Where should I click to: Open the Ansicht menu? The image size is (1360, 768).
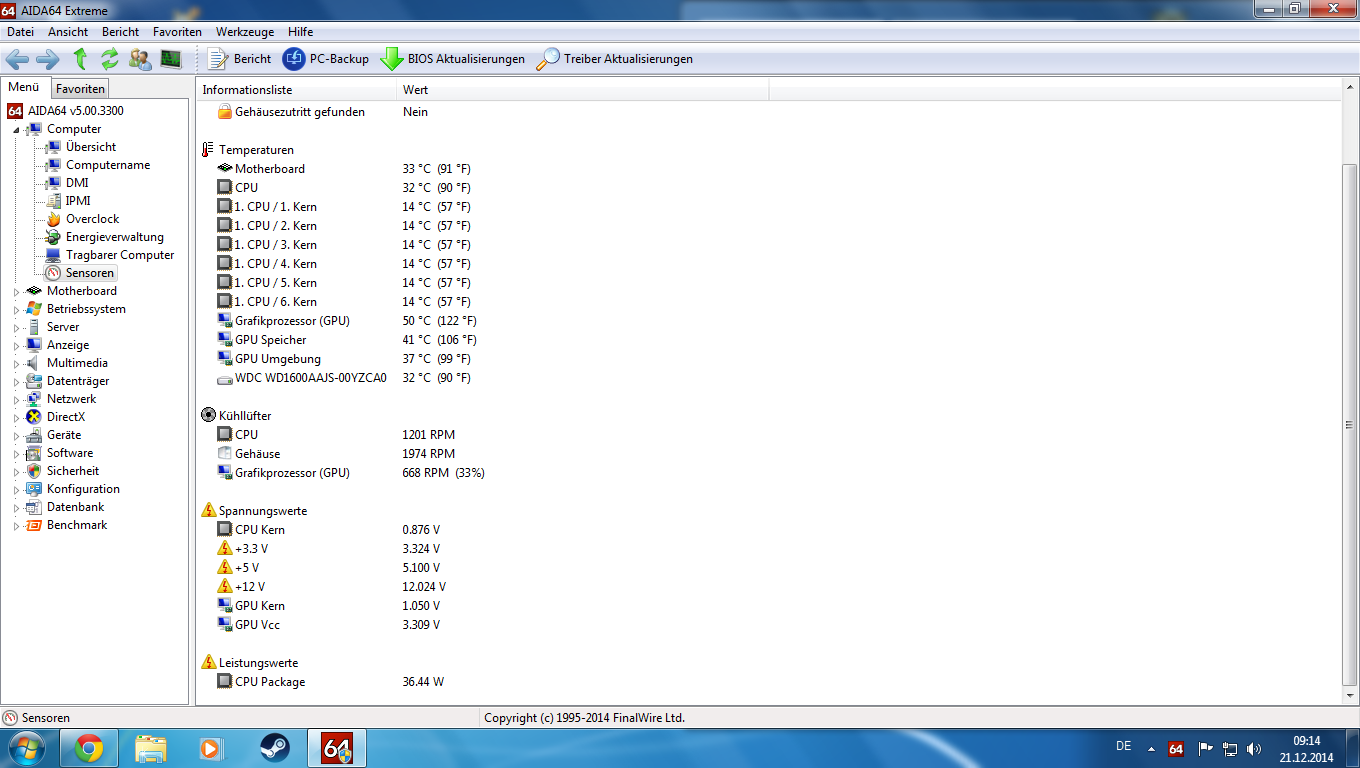68,32
